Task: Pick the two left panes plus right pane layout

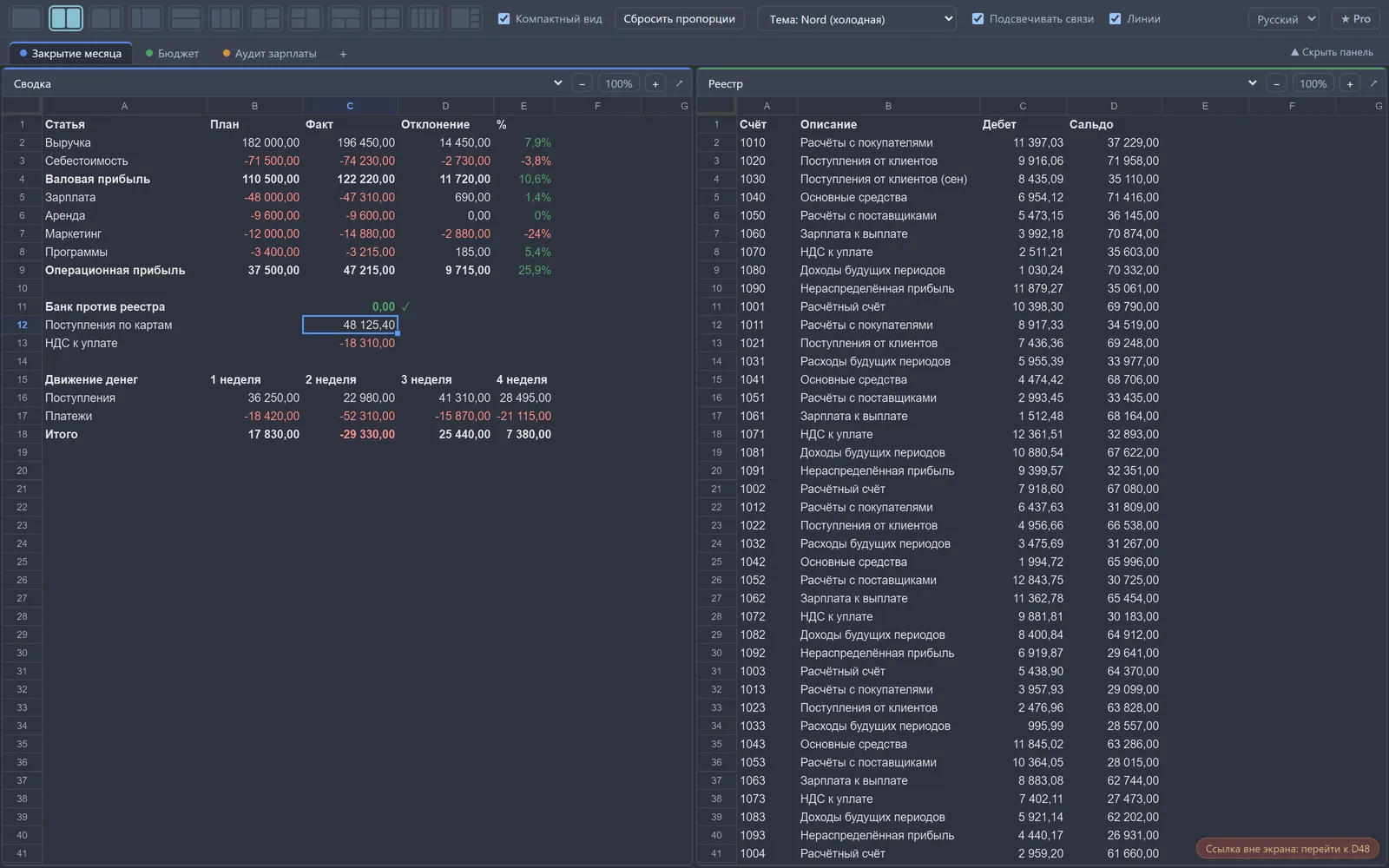Action: coord(306,18)
